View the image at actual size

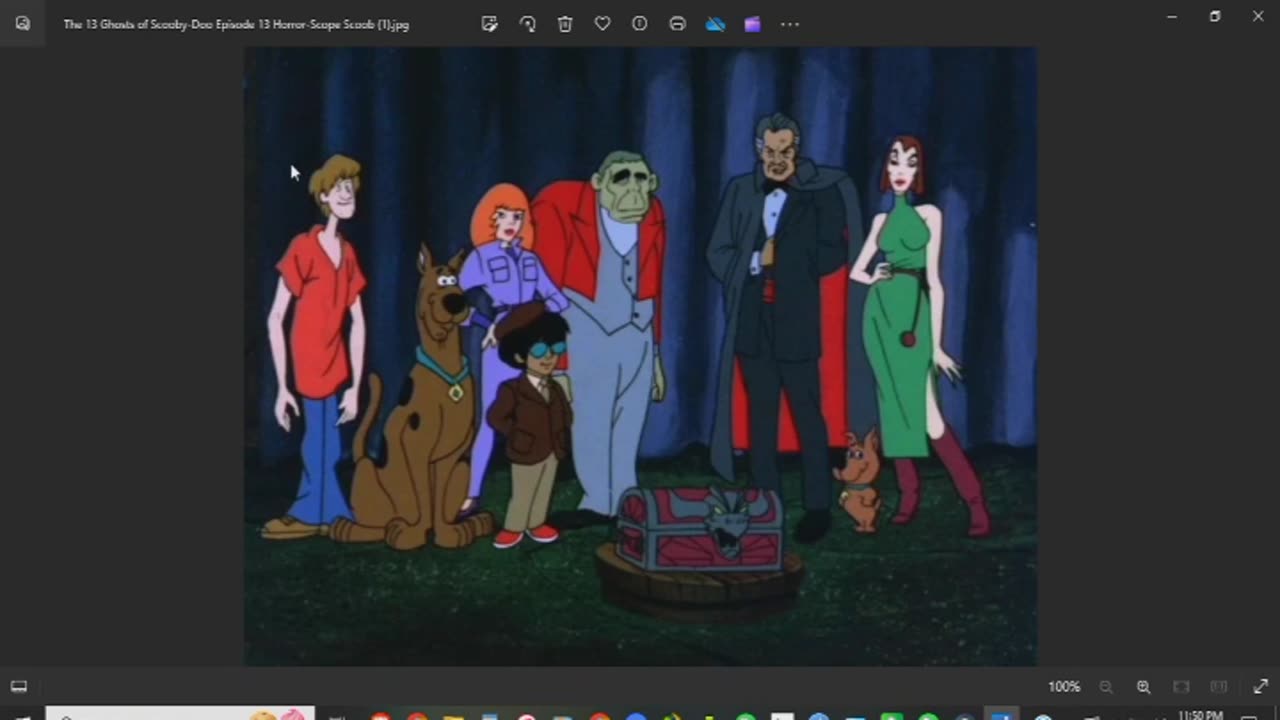coord(1218,687)
